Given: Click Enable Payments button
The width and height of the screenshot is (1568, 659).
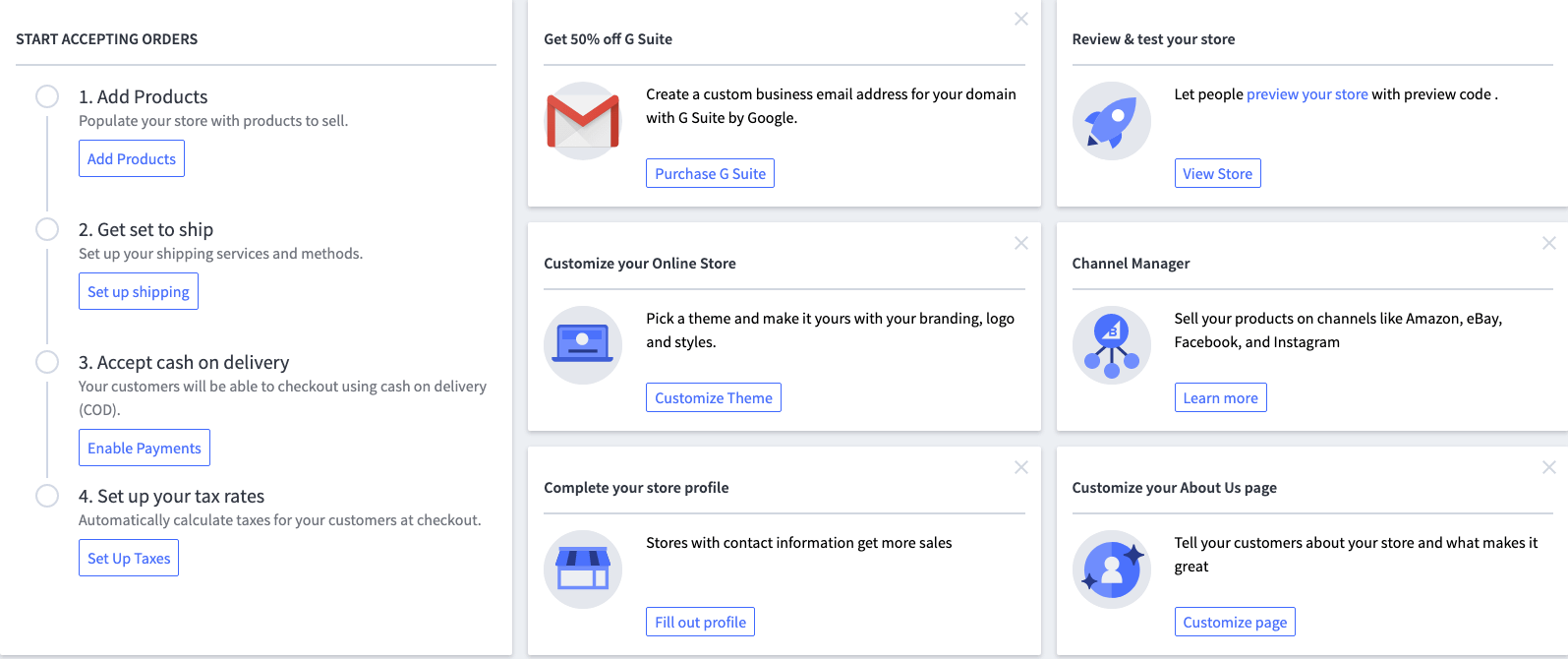Looking at the screenshot, I should (145, 448).
